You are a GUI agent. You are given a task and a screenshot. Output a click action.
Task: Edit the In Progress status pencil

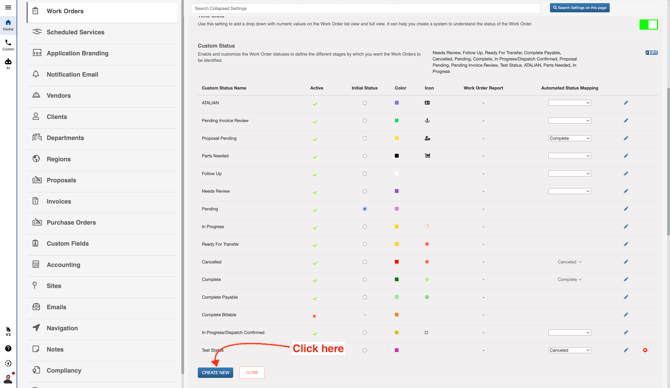pos(626,226)
